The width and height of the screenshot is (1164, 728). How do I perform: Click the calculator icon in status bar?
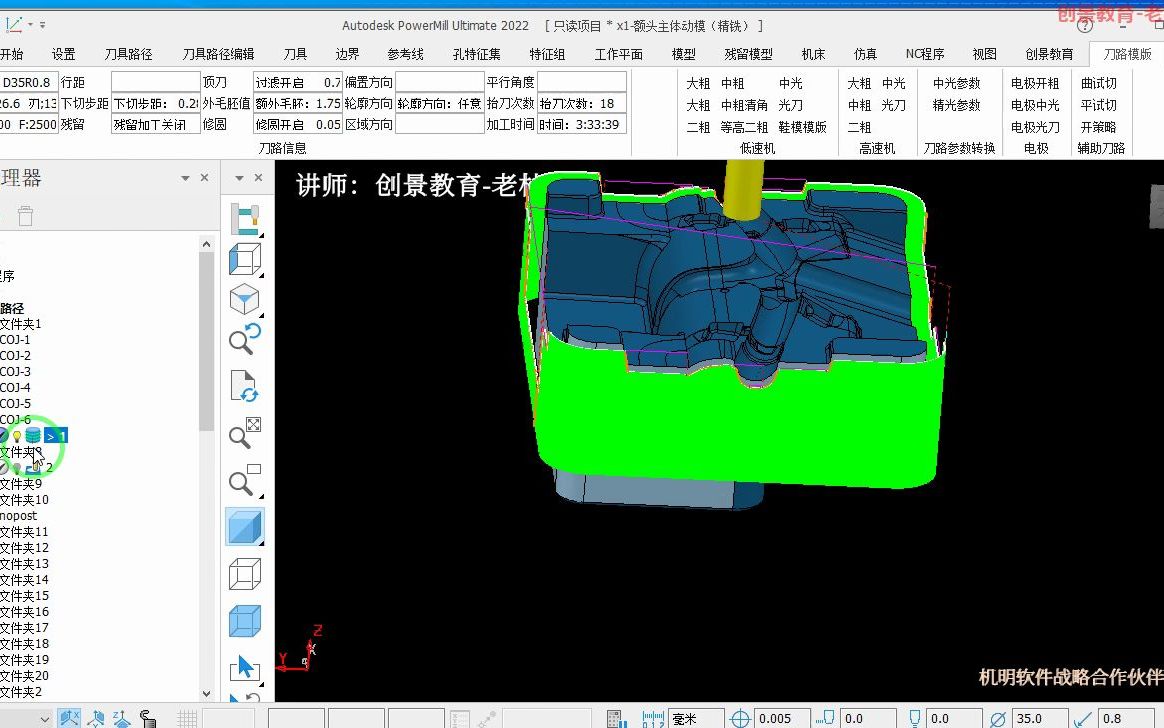pos(615,718)
